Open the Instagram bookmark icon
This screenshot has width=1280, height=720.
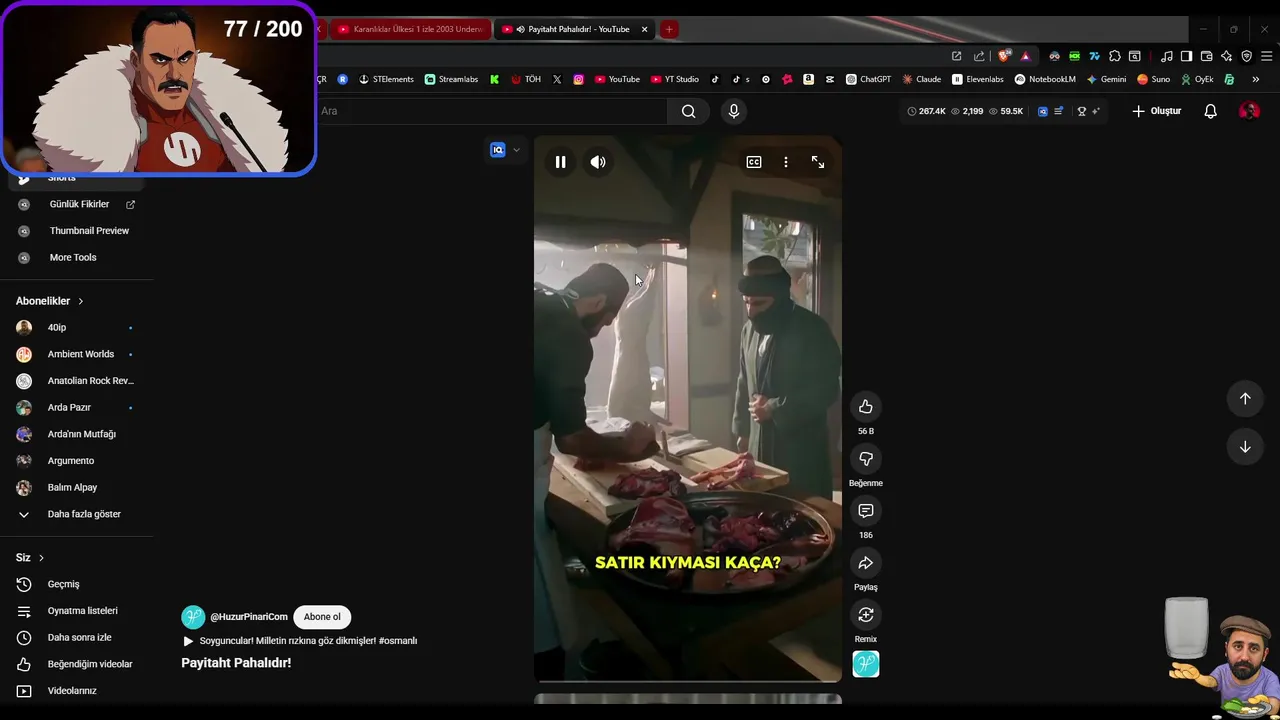point(578,79)
